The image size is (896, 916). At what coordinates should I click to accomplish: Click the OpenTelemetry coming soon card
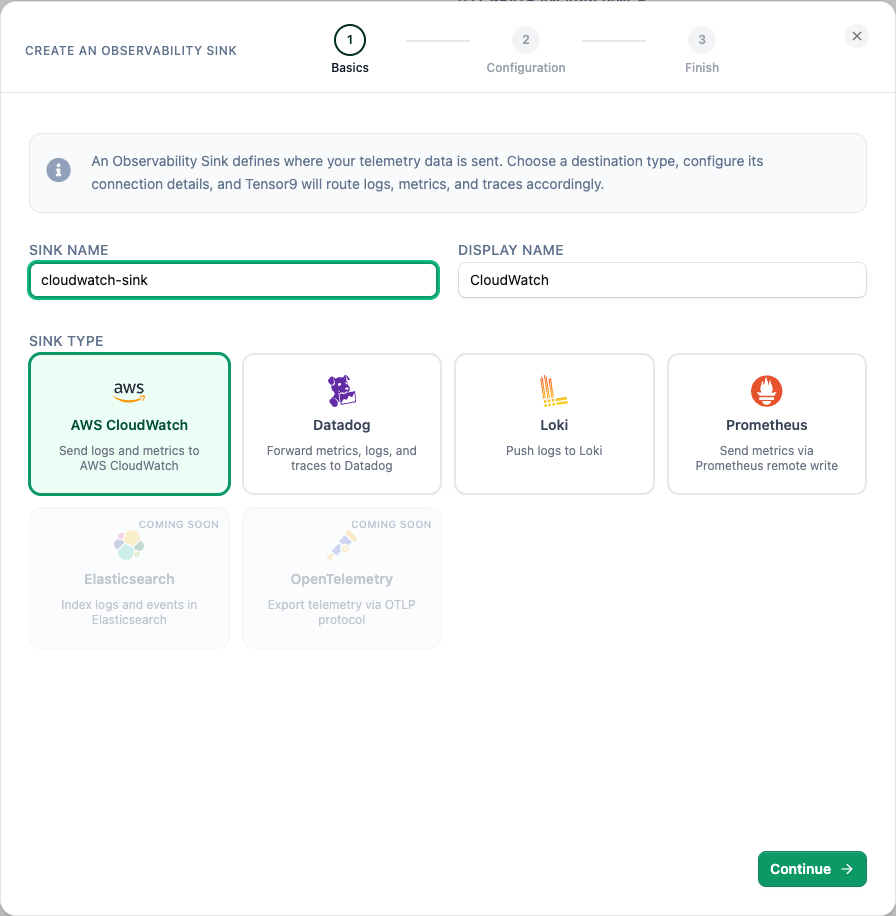tap(342, 578)
